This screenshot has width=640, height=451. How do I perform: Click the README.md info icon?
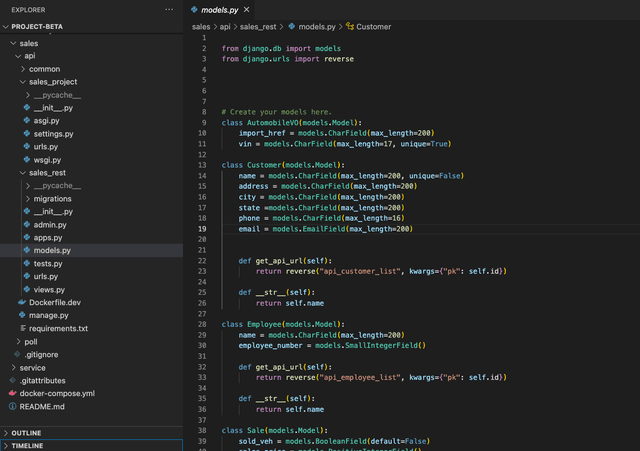pos(12,406)
